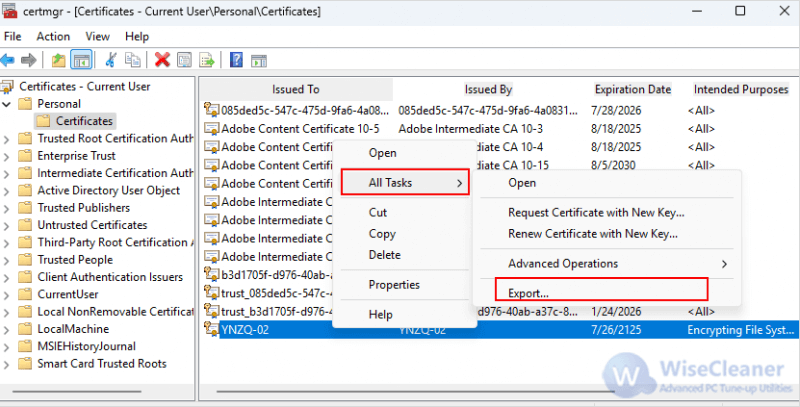Click the Export List toolbar icon

(206, 60)
